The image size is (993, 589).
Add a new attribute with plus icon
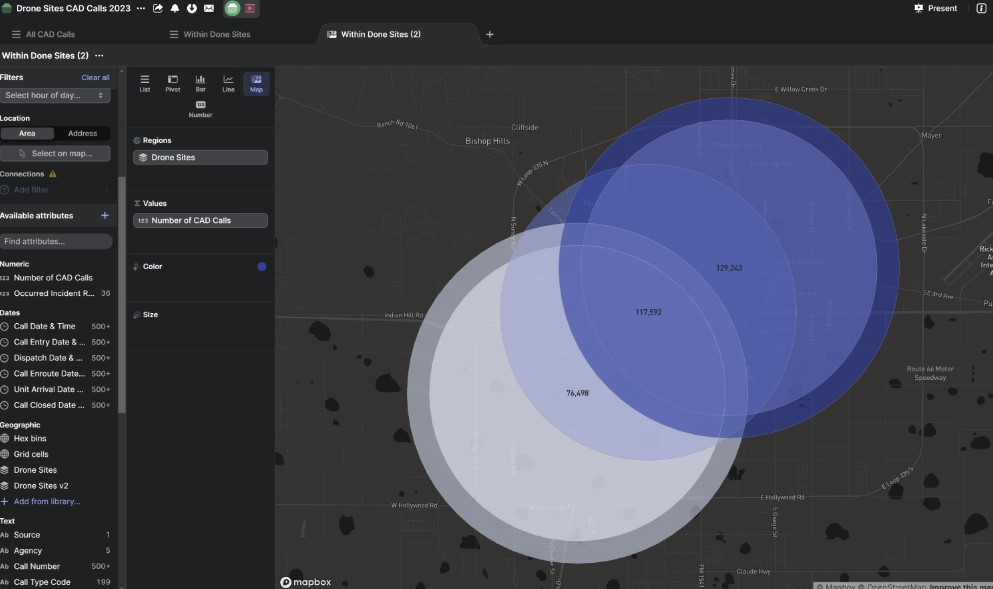(x=105, y=215)
